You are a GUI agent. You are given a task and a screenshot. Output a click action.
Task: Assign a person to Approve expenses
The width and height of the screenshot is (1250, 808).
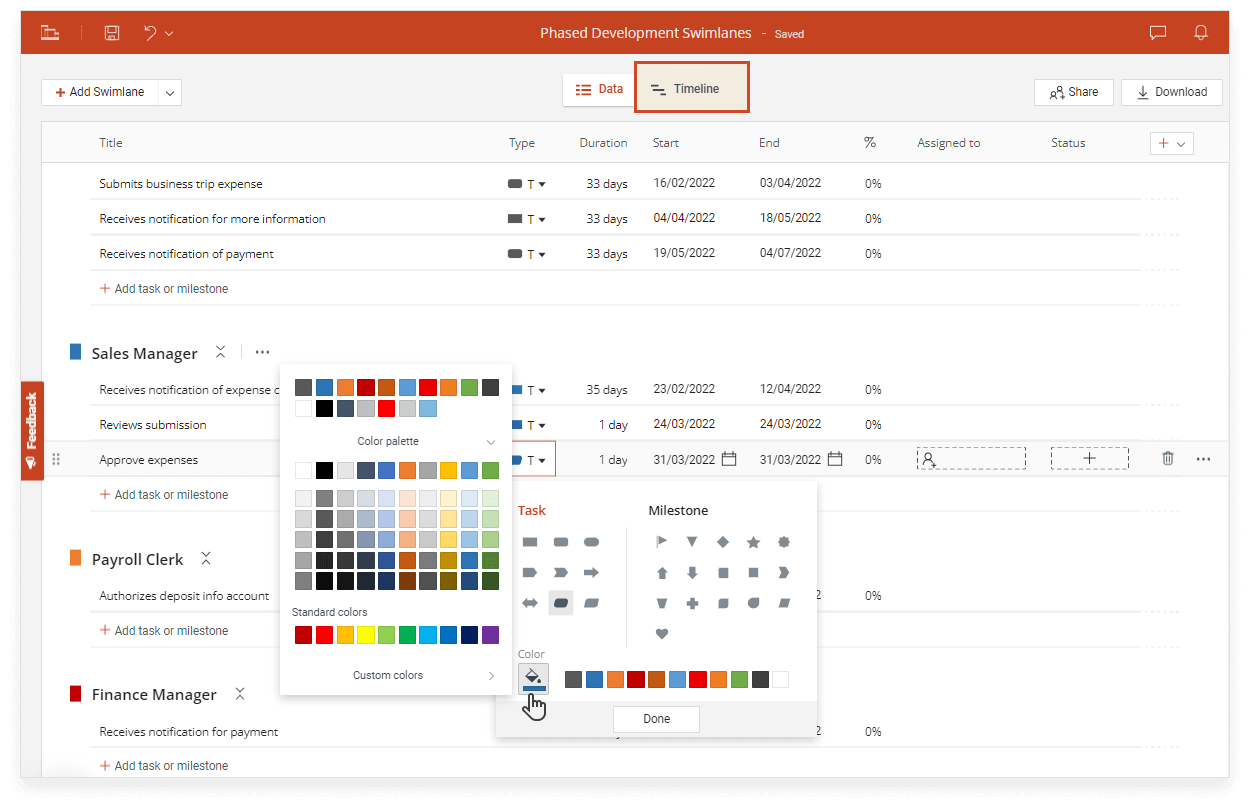pyautogui.click(x=970, y=458)
